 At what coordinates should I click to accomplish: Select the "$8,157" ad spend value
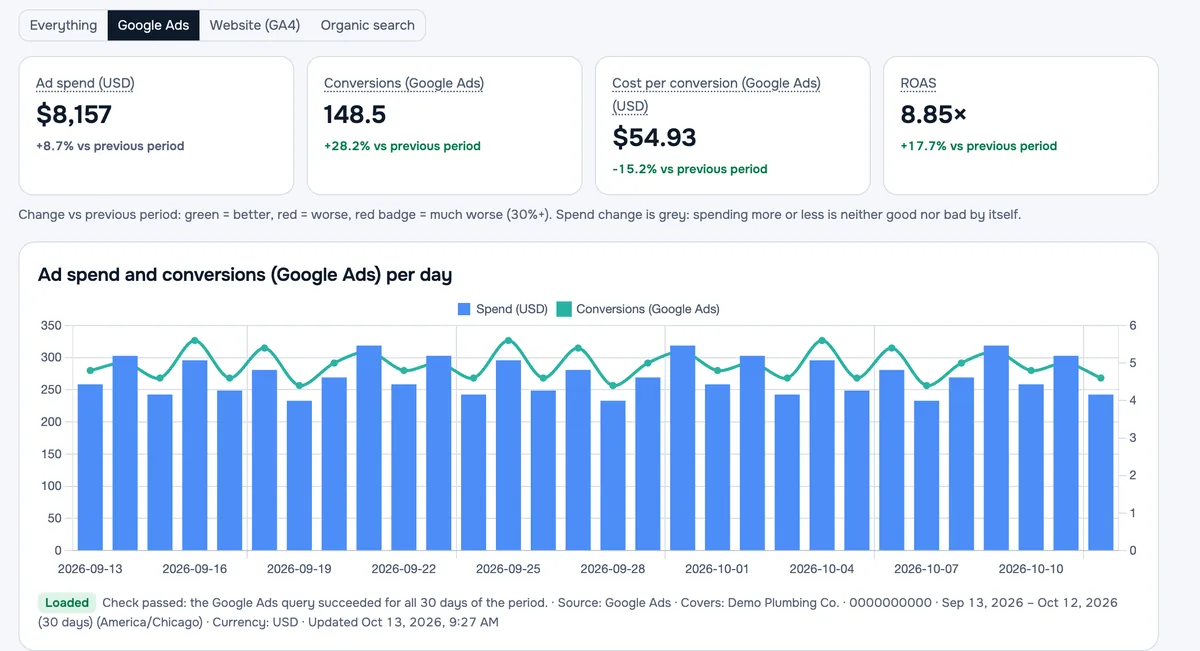pyautogui.click(x=74, y=114)
